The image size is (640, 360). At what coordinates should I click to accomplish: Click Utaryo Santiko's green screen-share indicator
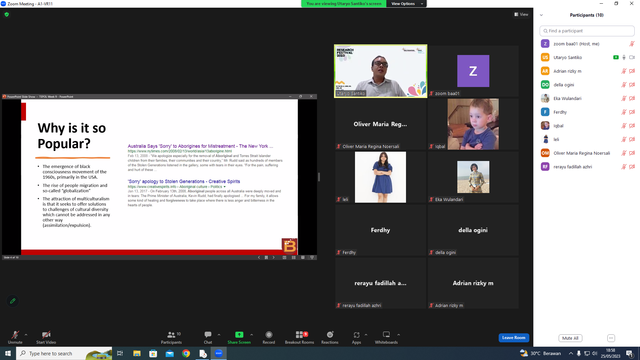click(x=616, y=57)
